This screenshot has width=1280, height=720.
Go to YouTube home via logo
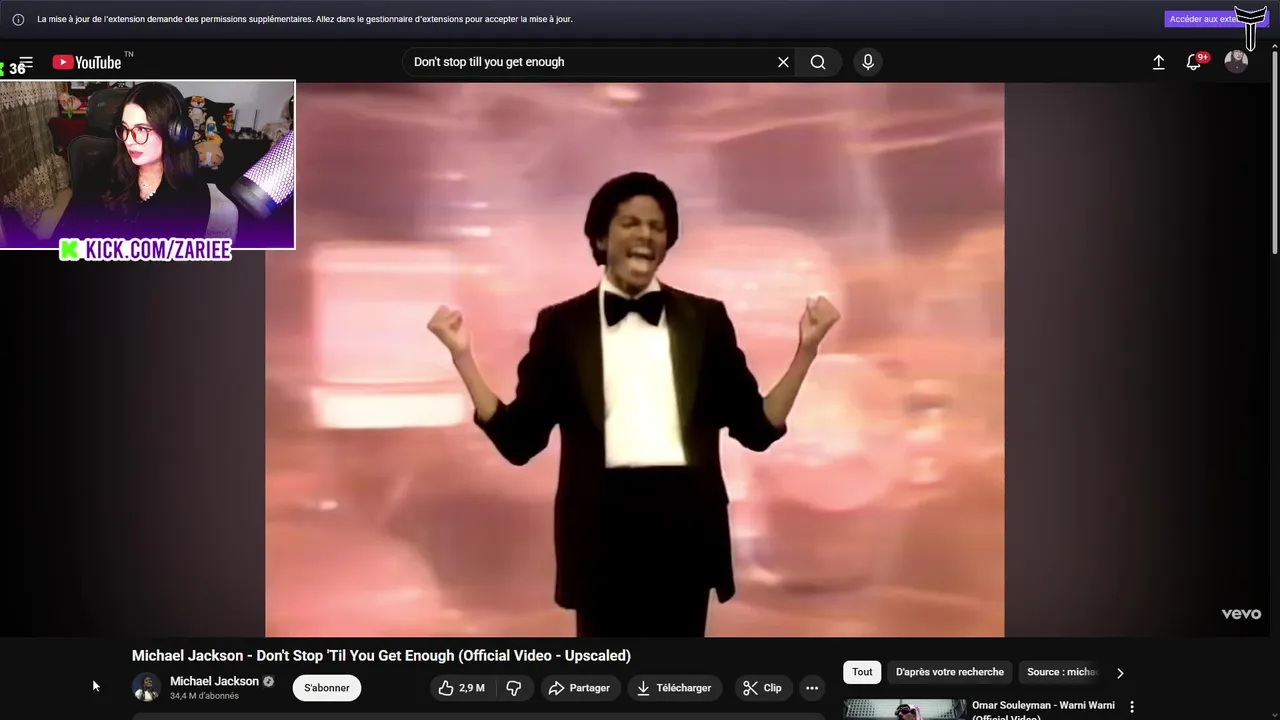point(87,62)
